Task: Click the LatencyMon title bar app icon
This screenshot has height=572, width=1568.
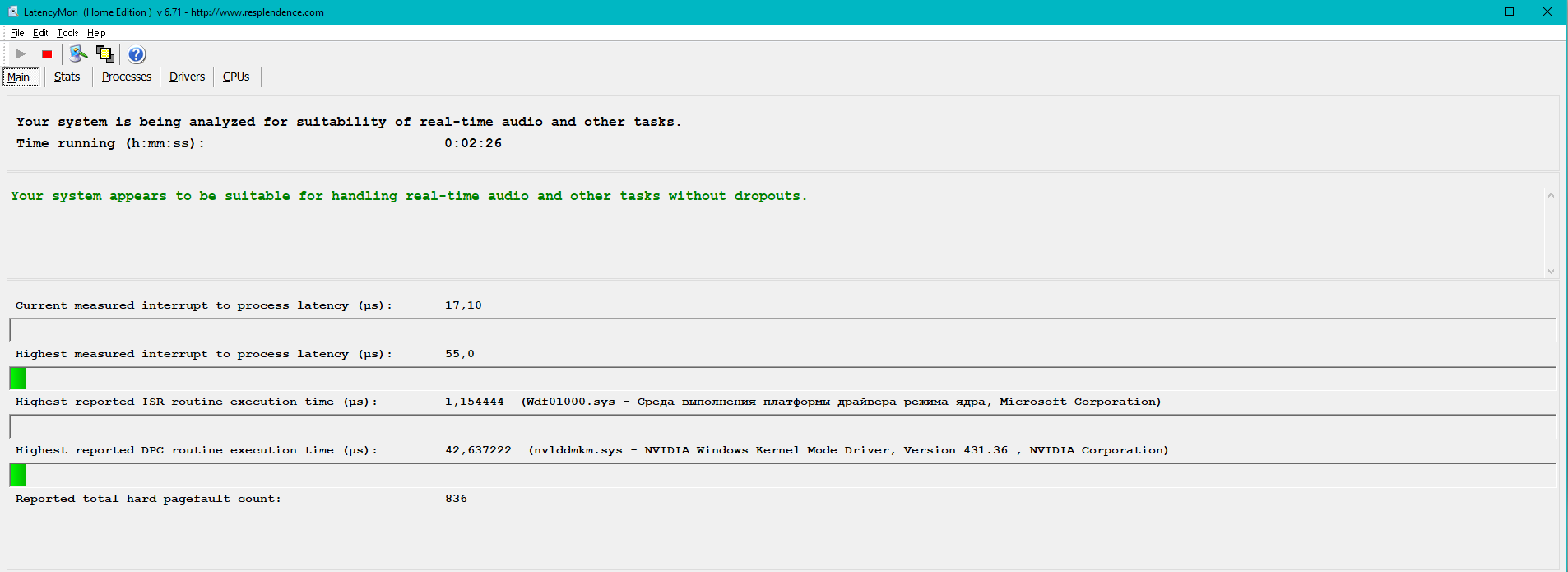Action: pos(12,12)
